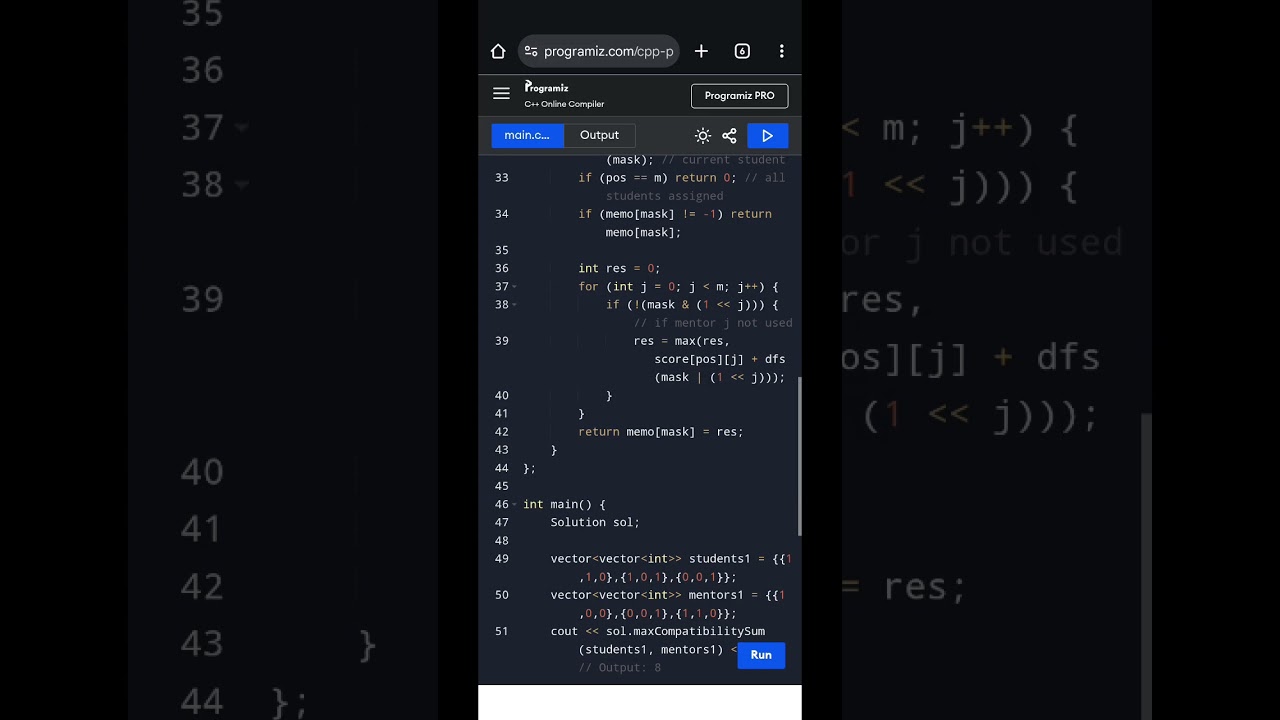Click '// Output: 8' comment

coord(619,668)
